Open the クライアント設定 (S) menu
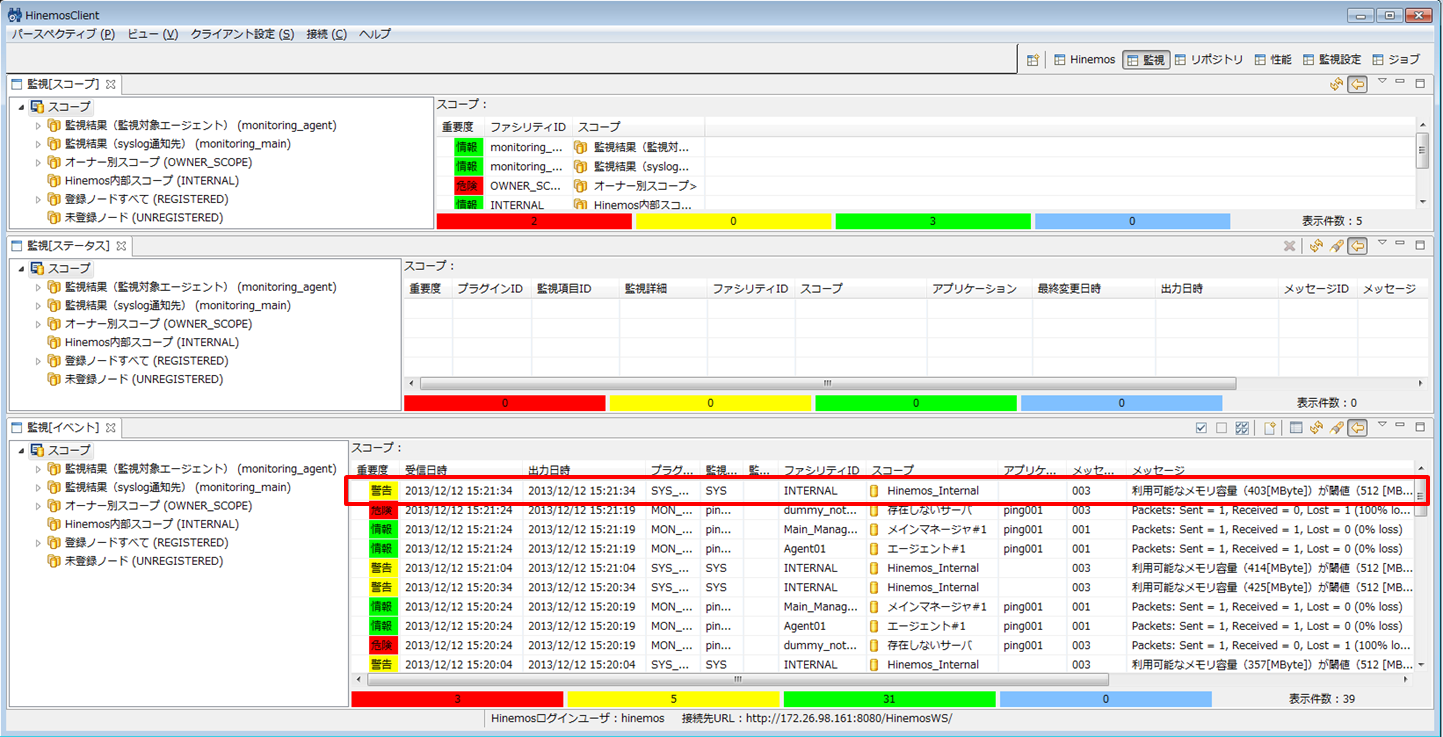This screenshot has height=737, width=1443. pos(242,34)
